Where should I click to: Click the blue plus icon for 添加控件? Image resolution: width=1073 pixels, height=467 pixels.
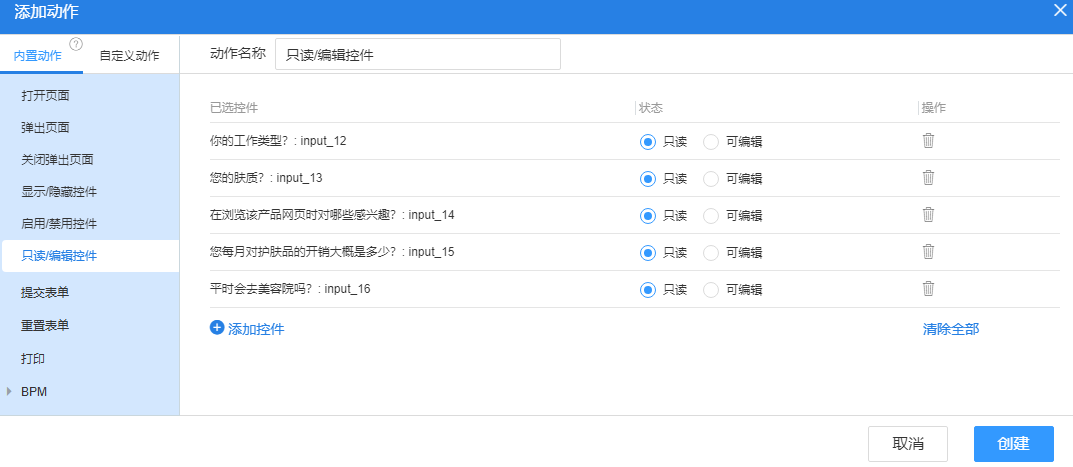(x=217, y=328)
